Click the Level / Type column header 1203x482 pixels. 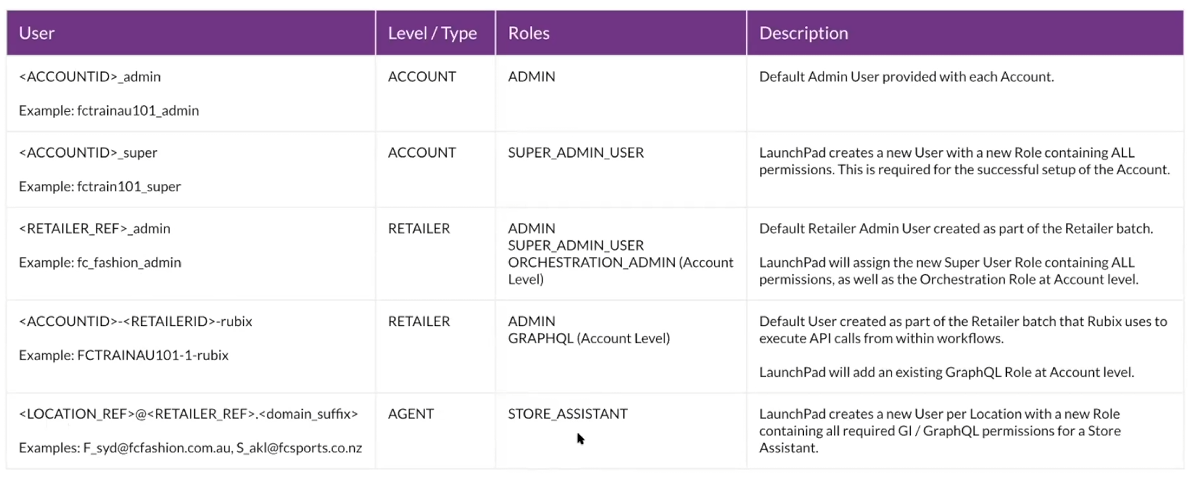[x=432, y=33]
